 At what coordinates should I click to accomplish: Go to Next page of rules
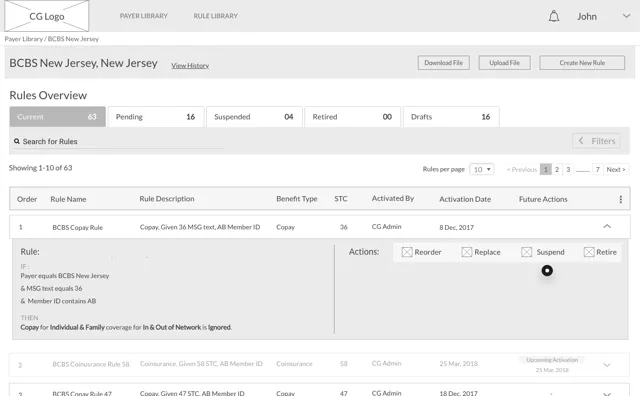[x=616, y=169]
